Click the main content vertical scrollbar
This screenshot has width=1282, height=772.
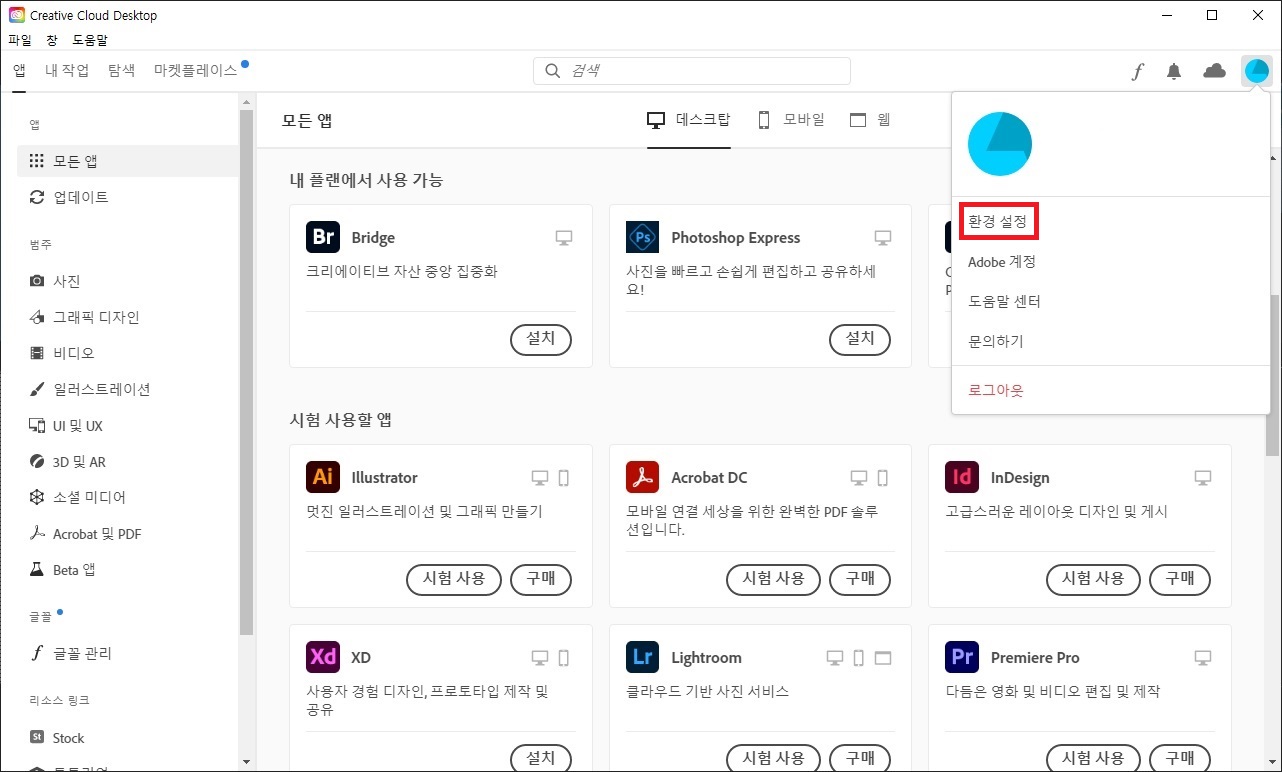pyautogui.click(x=1272, y=375)
